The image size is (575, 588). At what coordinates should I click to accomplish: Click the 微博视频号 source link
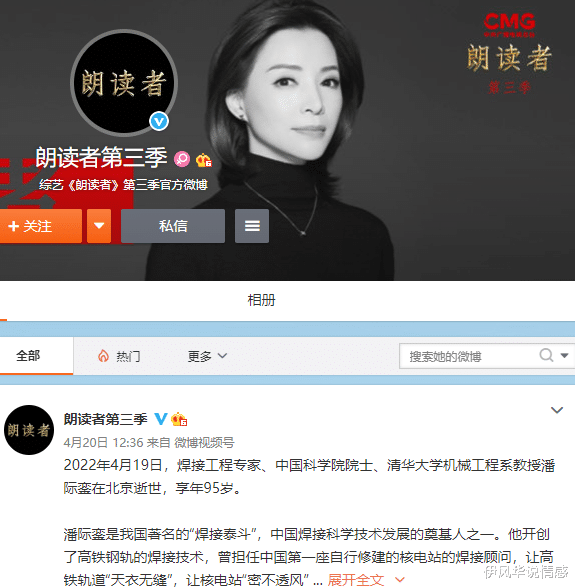204,442
